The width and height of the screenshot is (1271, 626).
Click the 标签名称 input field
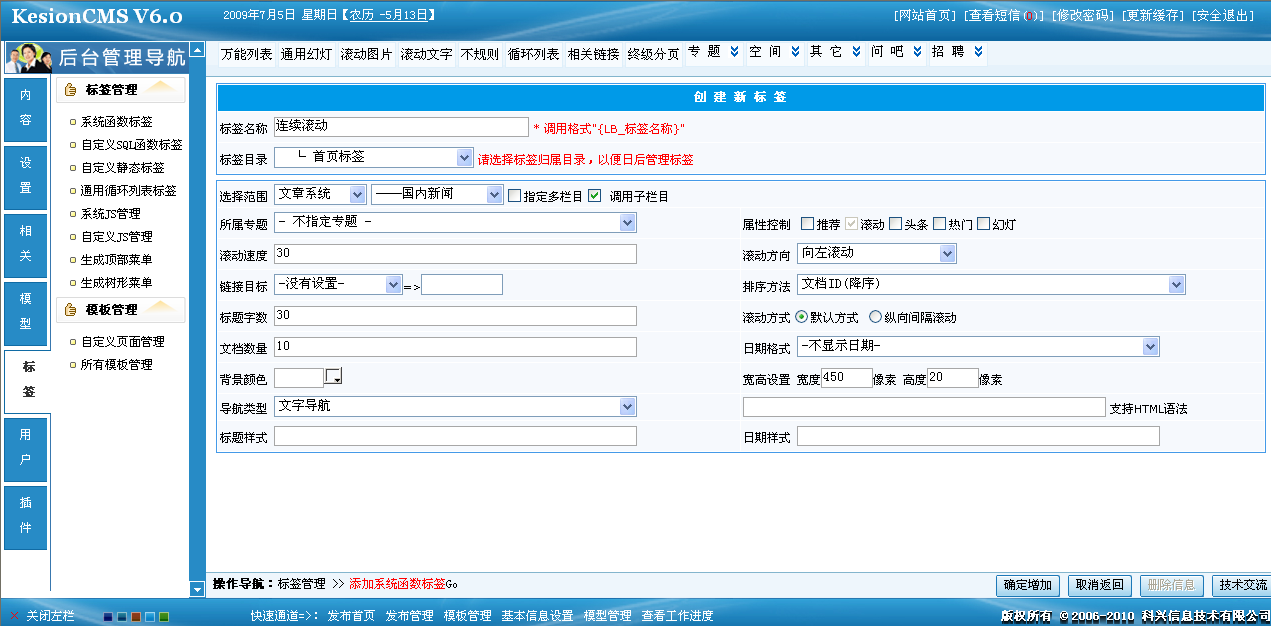[x=400, y=126]
